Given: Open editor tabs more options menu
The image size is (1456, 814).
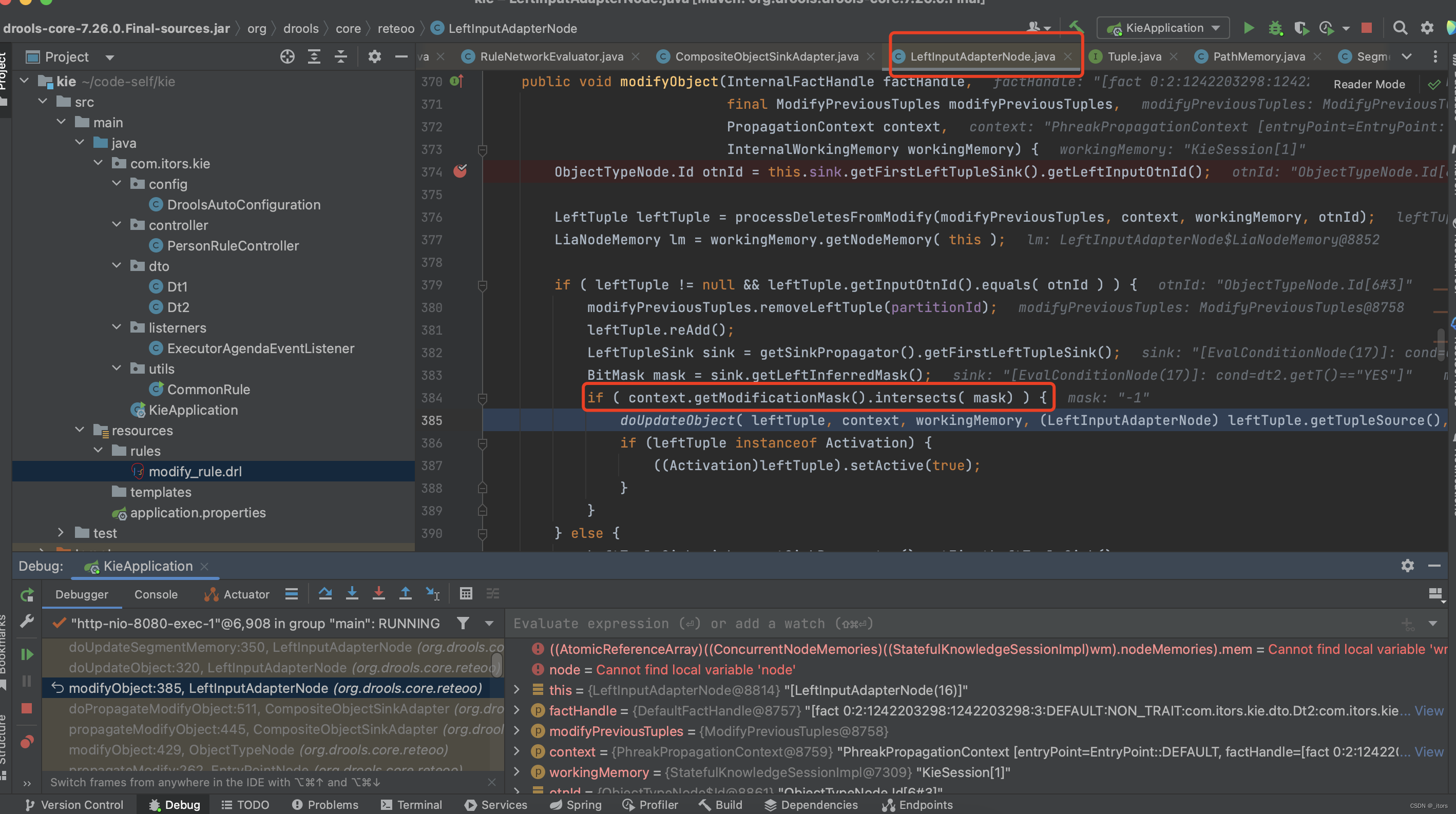Looking at the screenshot, I should point(1434,56).
